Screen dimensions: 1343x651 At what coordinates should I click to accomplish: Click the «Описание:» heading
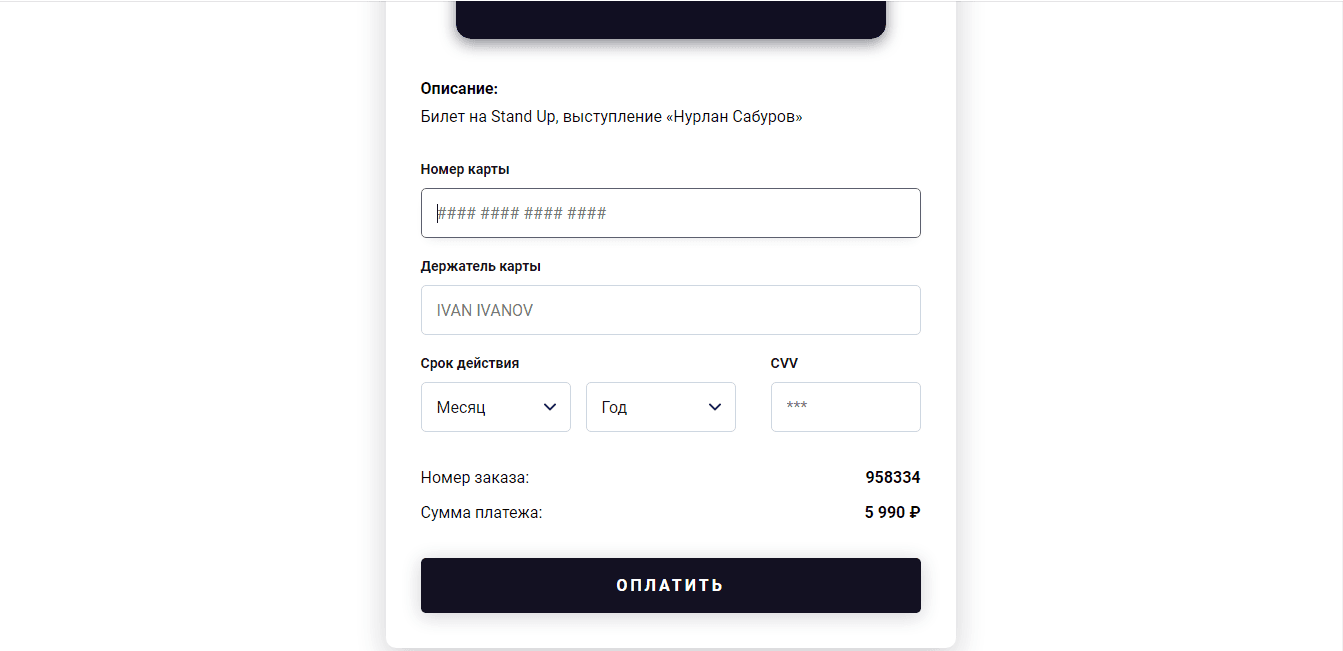[459, 89]
